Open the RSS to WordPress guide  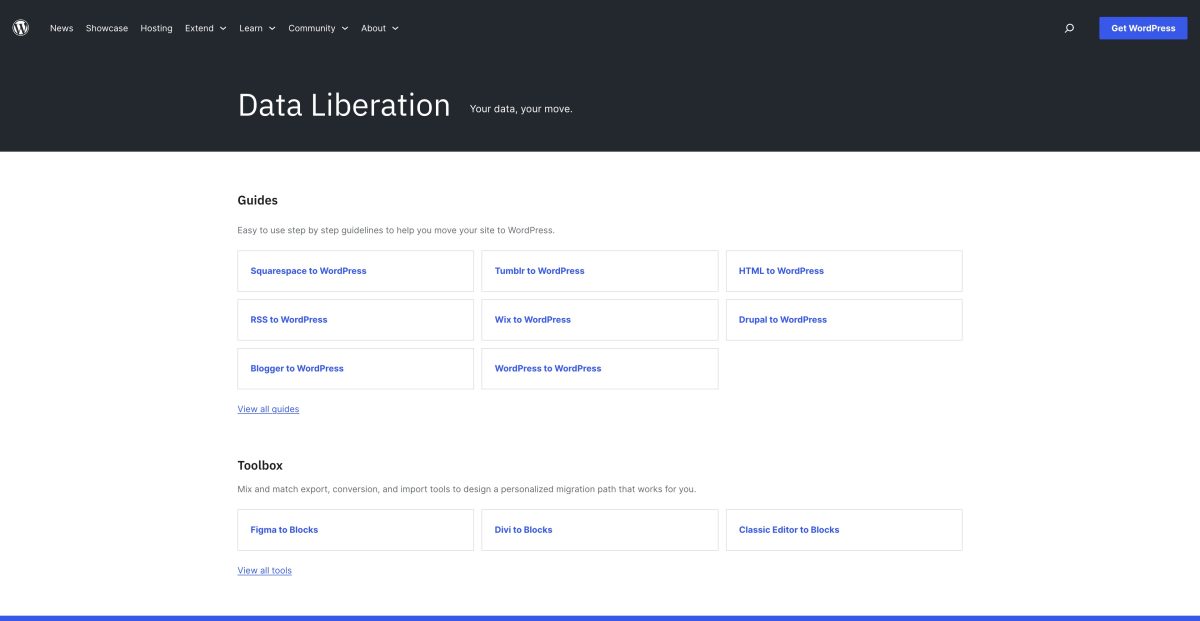[x=288, y=319]
